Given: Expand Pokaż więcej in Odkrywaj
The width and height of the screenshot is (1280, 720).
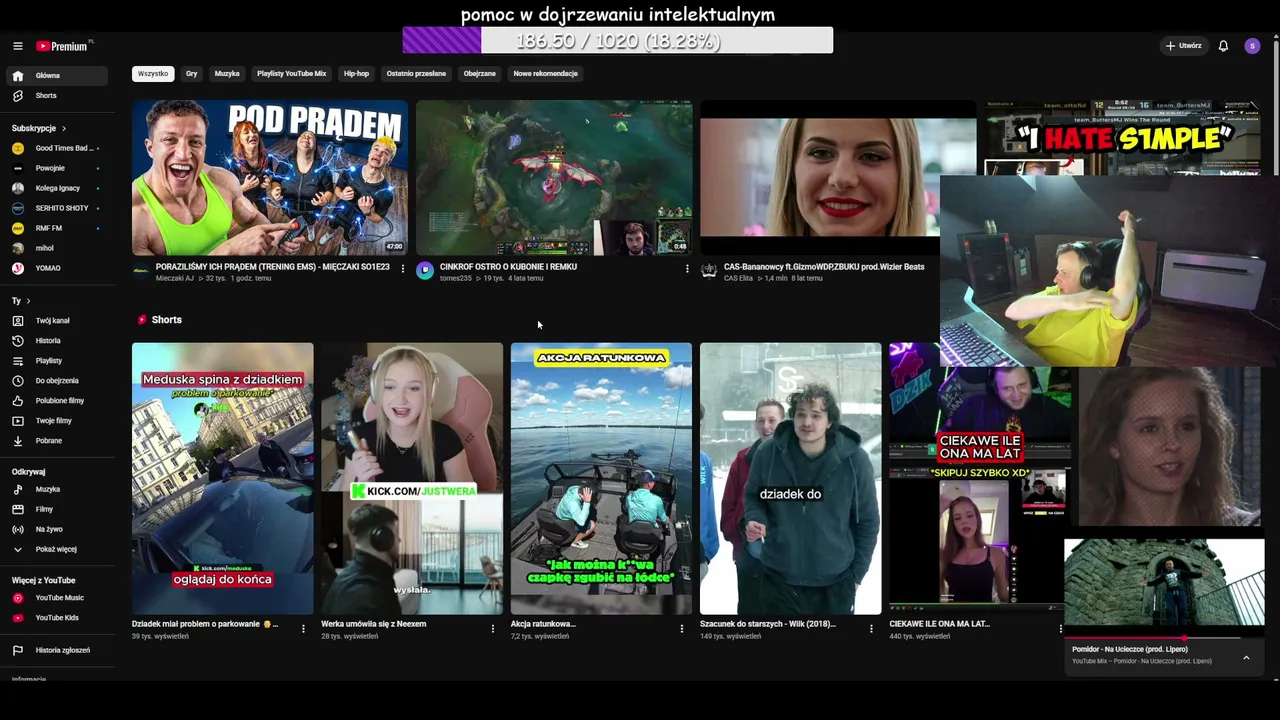Looking at the screenshot, I should pyautogui.click(x=58, y=550).
